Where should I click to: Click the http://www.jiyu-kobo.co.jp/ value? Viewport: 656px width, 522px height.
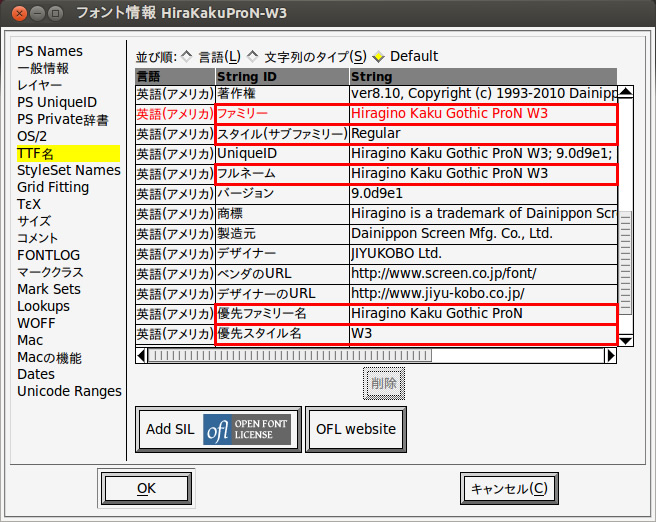pyautogui.click(x=438, y=294)
